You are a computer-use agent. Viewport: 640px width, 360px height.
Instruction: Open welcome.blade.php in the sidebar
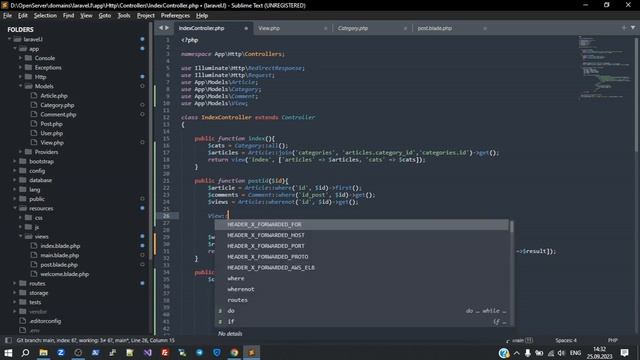coord(64,274)
